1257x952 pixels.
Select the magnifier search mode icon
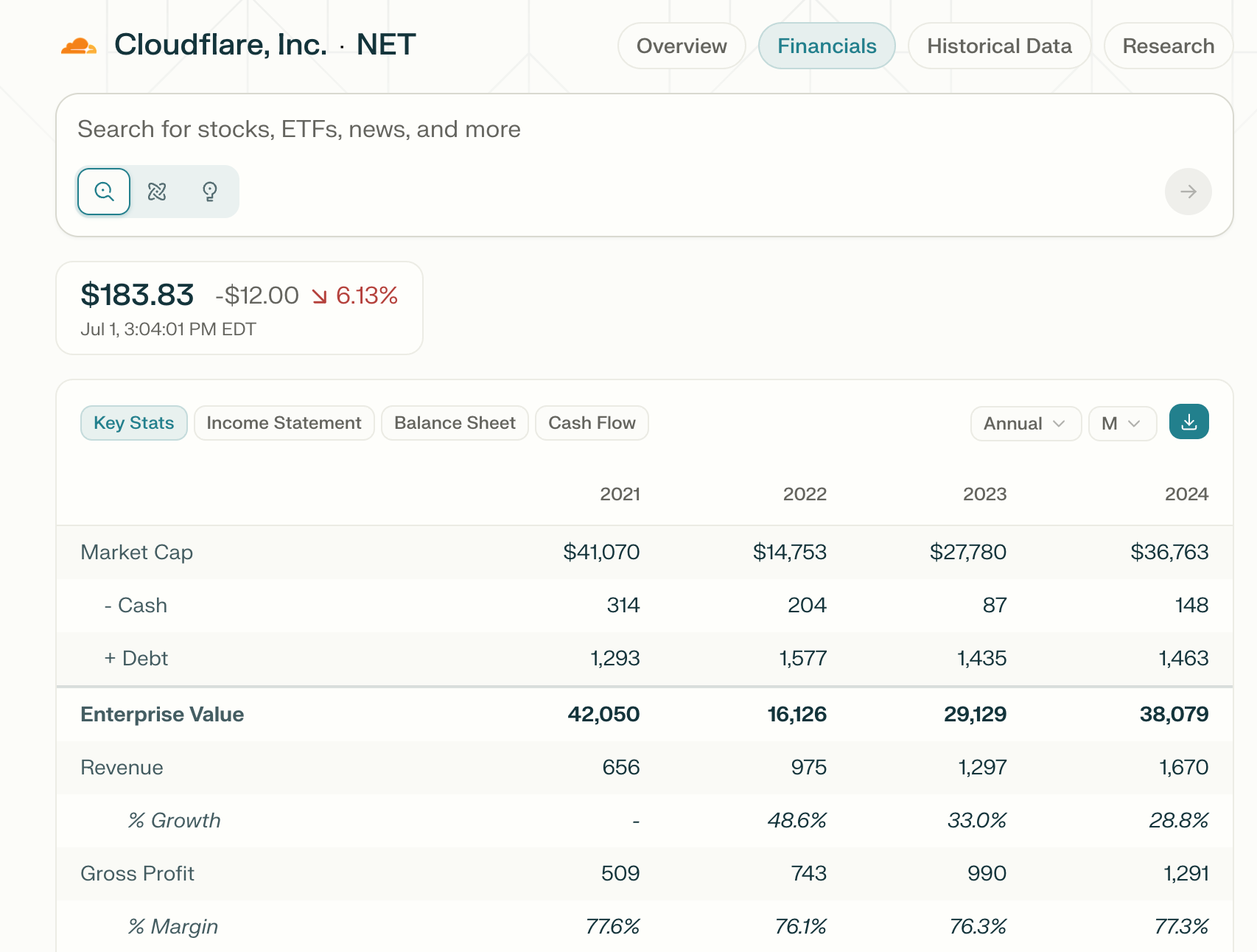pyautogui.click(x=104, y=192)
